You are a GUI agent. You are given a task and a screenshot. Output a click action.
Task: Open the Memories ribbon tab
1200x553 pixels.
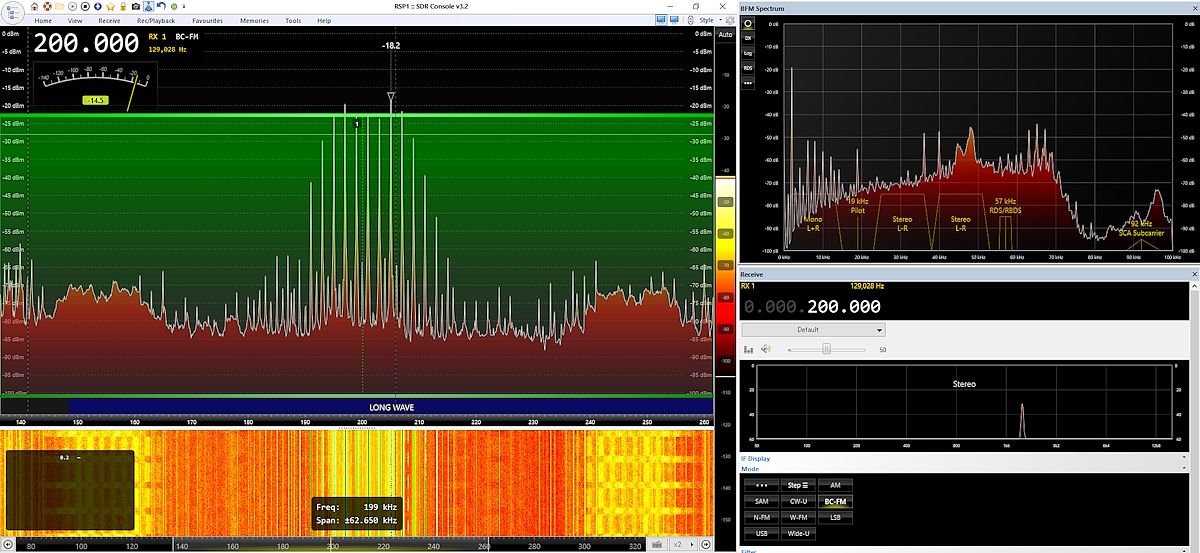pyautogui.click(x=254, y=20)
